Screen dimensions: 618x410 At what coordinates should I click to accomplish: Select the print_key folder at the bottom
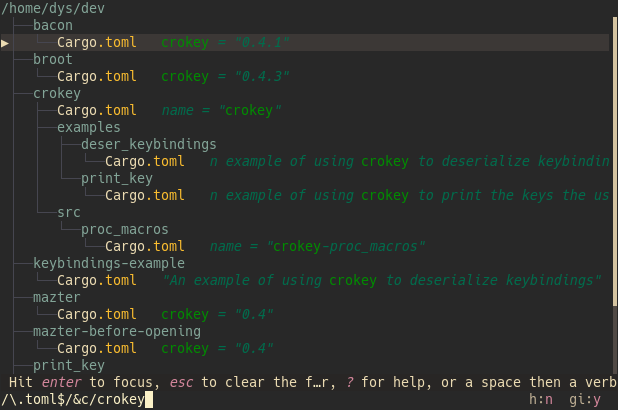click(x=69, y=365)
